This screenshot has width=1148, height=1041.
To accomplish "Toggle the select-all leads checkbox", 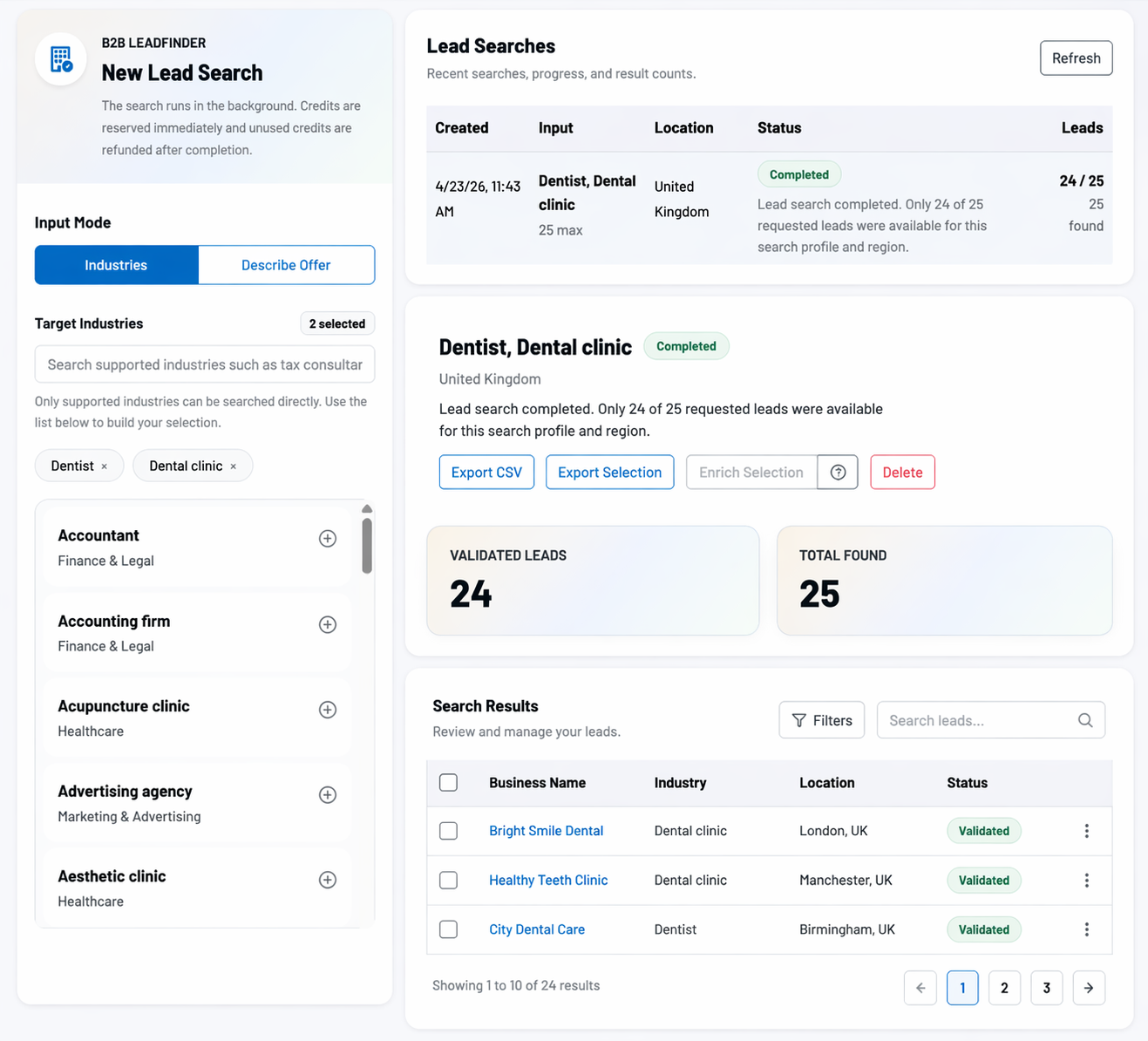I will (x=449, y=783).
